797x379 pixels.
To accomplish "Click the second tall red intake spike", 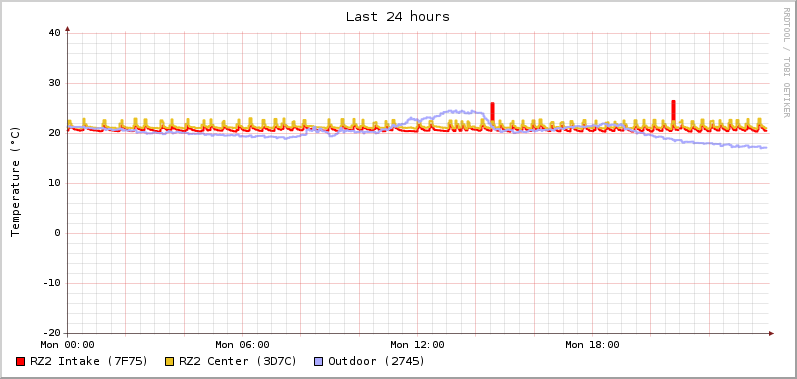I will (x=673, y=111).
